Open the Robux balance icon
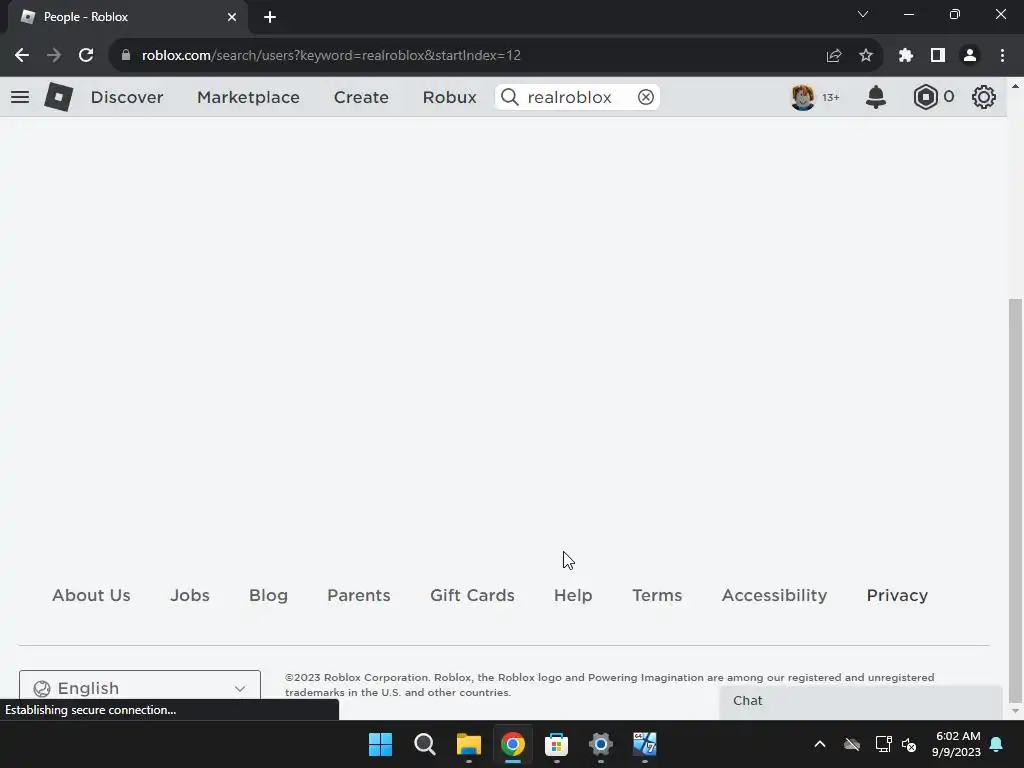 coord(925,97)
